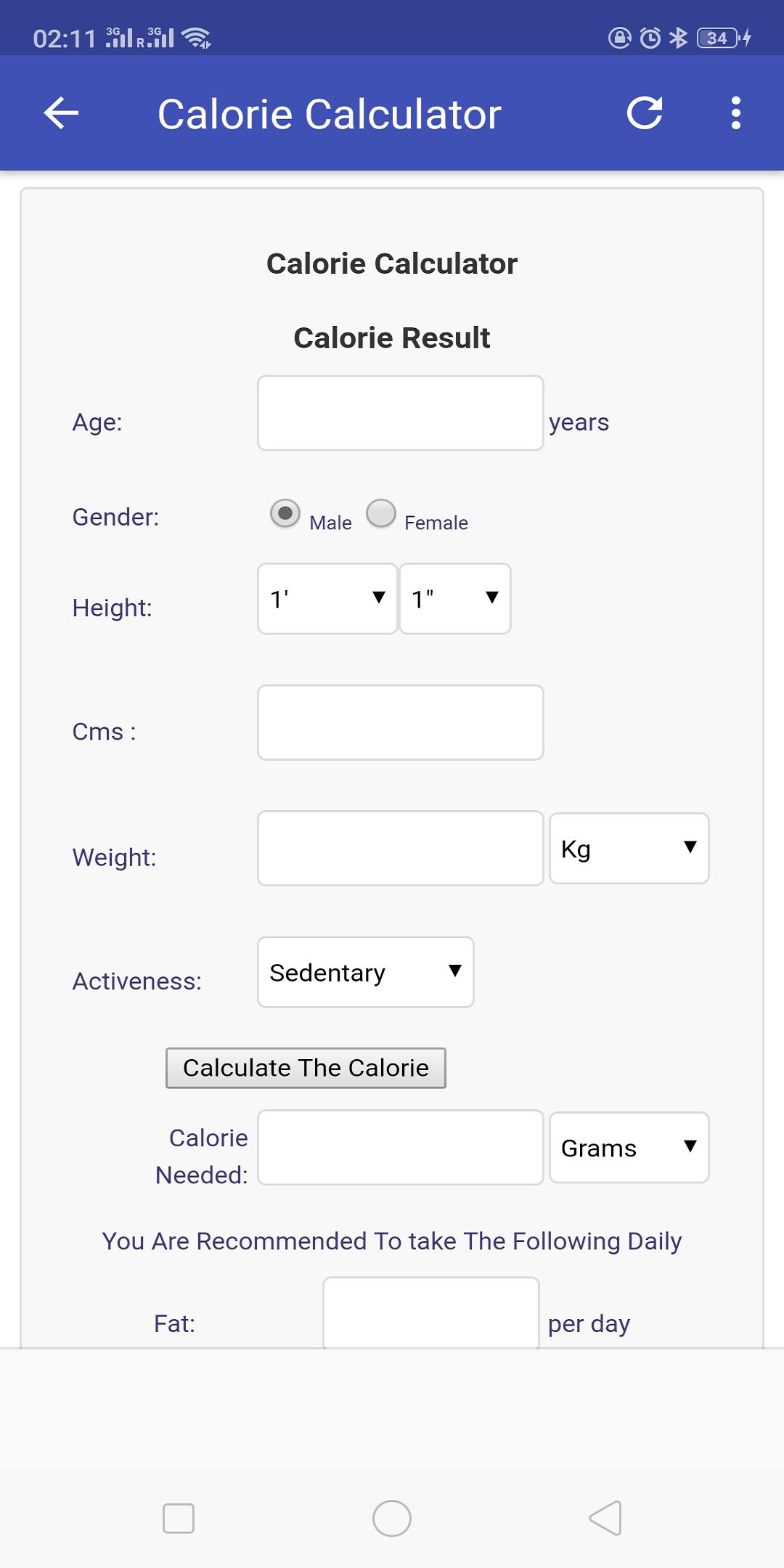The image size is (784, 1568).
Task: Open the Sedentary activeness dropdown
Action: (x=366, y=972)
